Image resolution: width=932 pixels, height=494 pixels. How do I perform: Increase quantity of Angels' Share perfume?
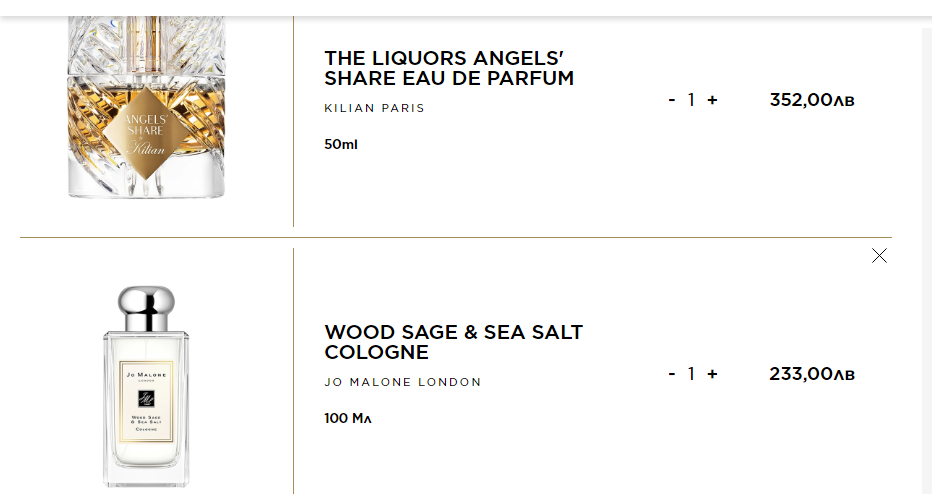tap(712, 100)
